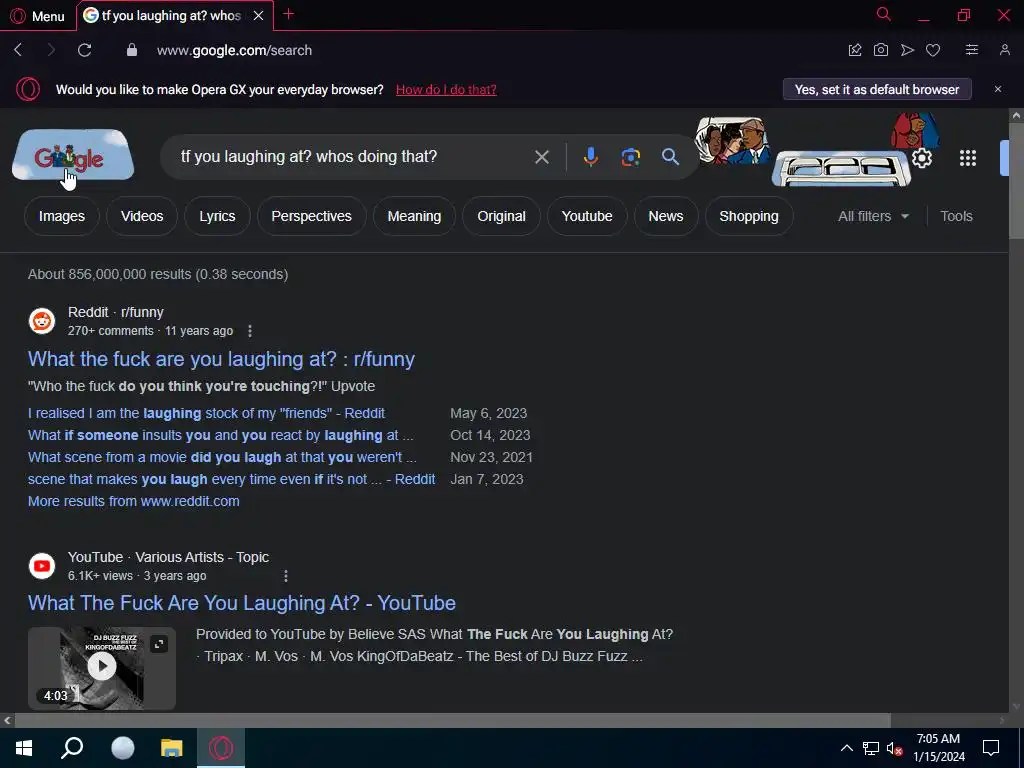
Task: Switch to Shopping results tab
Action: click(748, 216)
